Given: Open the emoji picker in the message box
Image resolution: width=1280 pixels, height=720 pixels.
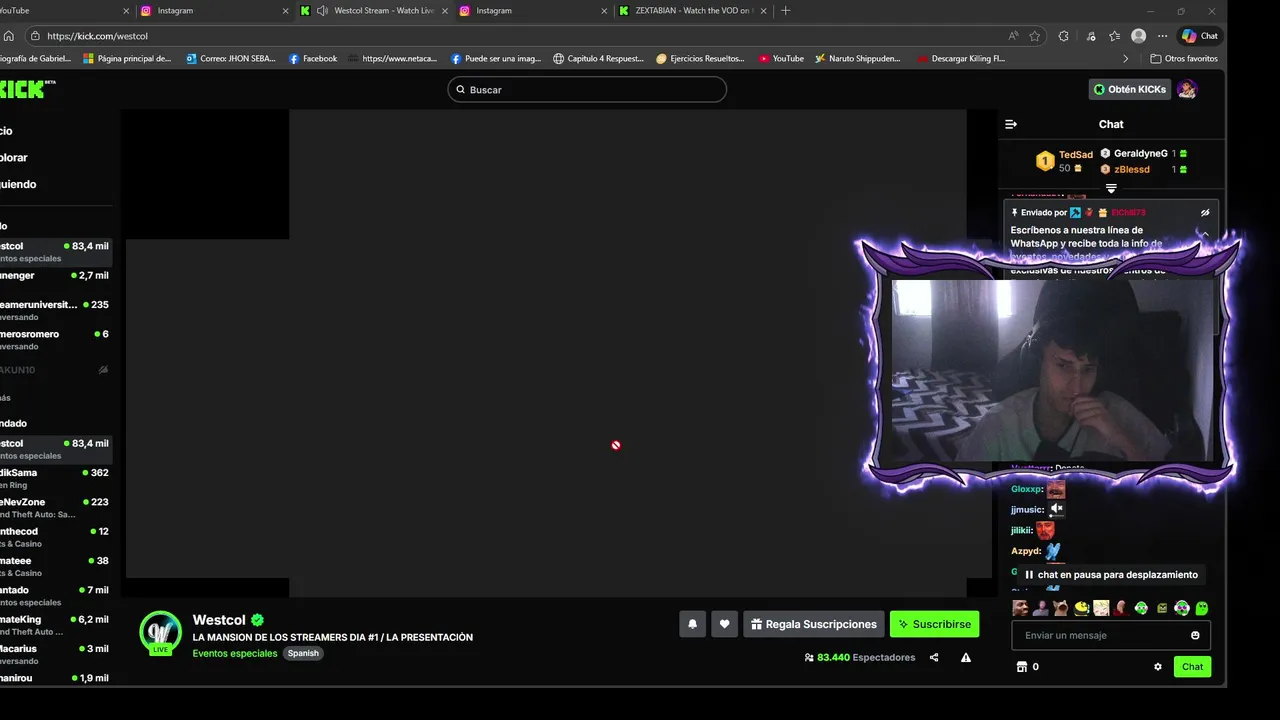Looking at the screenshot, I should click(1195, 635).
